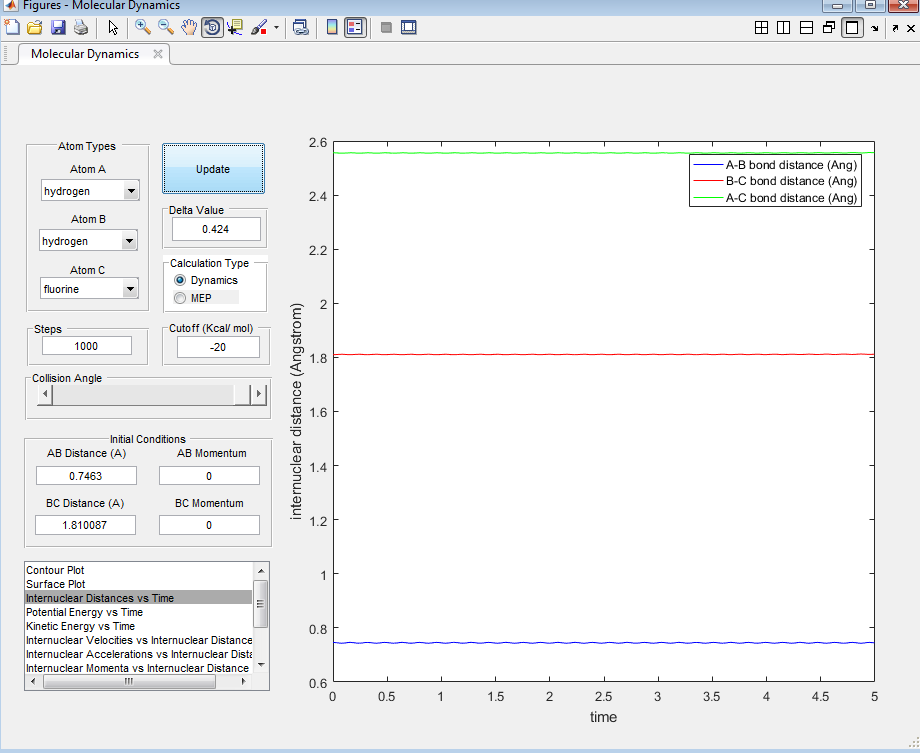Insert Colorbar from the toolbar
This screenshot has width=920, height=753.
tap(332, 28)
